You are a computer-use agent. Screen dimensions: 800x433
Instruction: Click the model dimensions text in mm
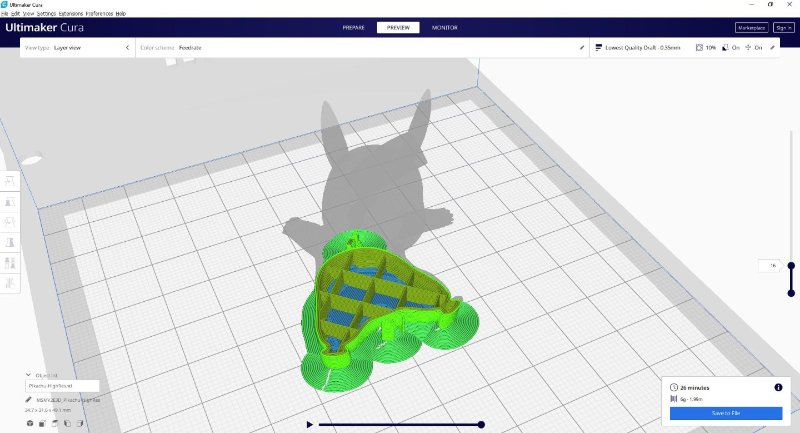pos(48,410)
